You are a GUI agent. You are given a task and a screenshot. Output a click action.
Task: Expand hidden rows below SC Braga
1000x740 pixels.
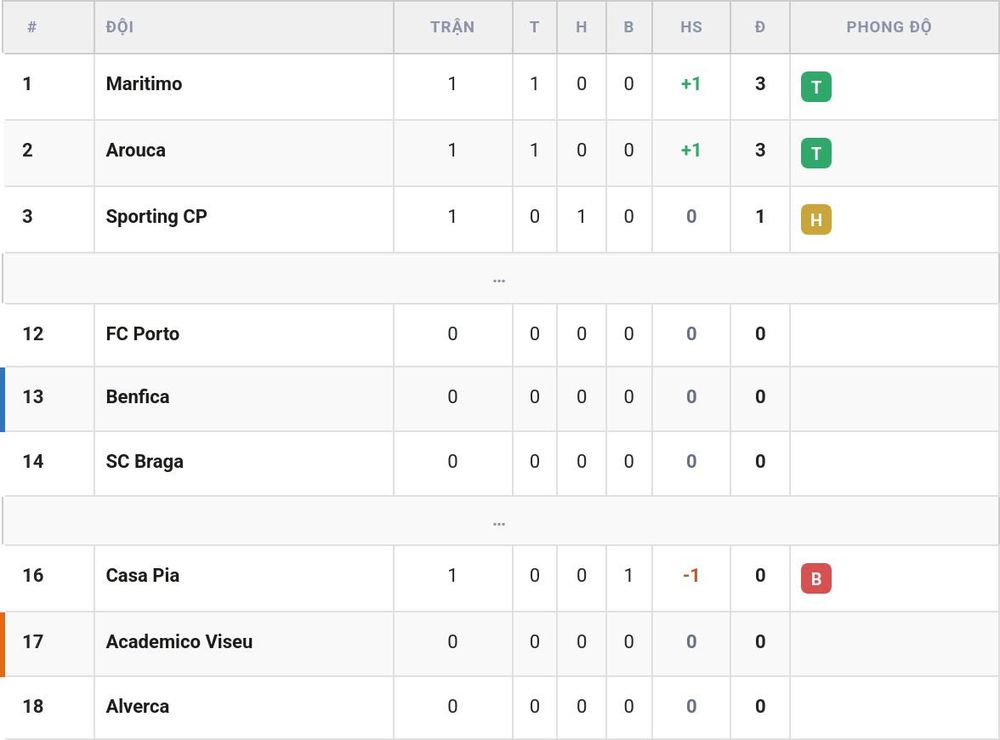point(499,522)
